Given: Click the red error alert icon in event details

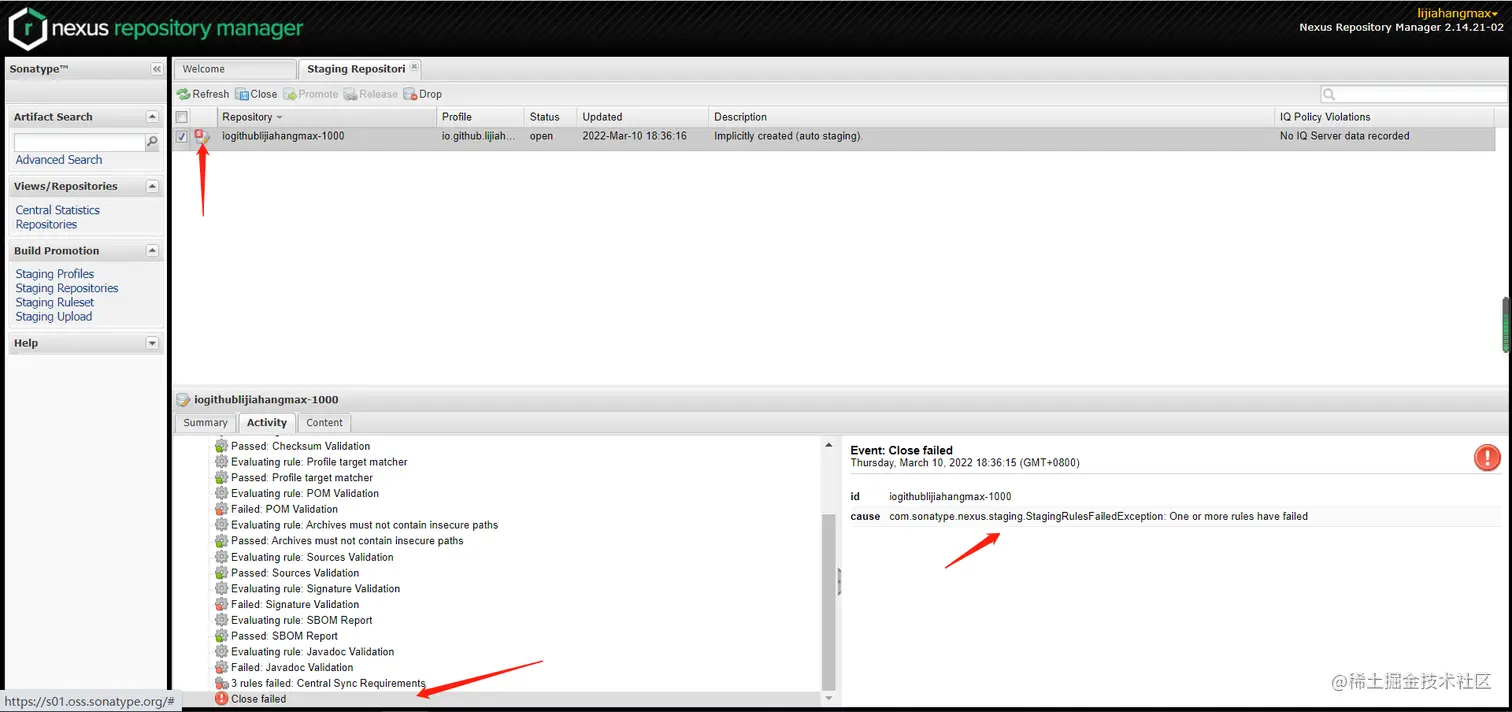Looking at the screenshot, I should click(1487, 458).
